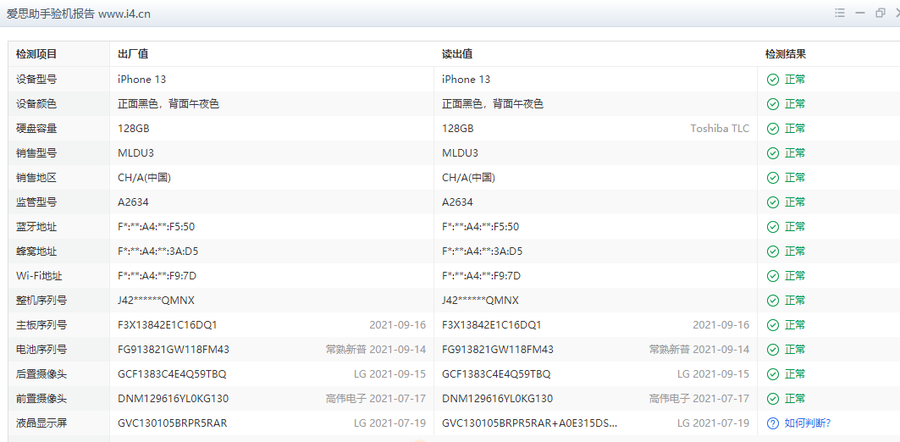Click read device model iPhone 13
Image resolution: width=900 pixels, height=442 pixels.
pos(466,79)
